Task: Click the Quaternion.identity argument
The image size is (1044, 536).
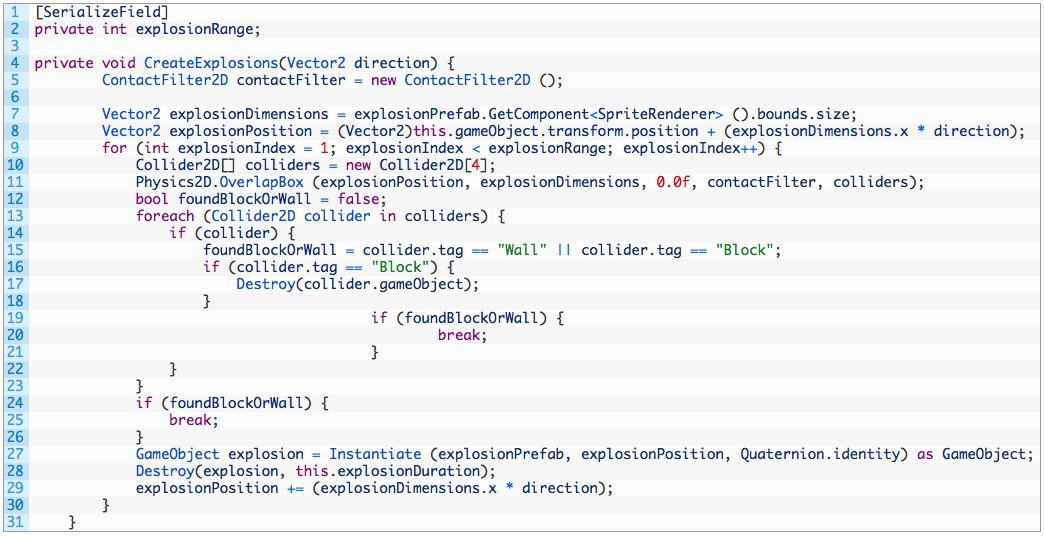Action: pyautogui.click(x=823, y=454)
